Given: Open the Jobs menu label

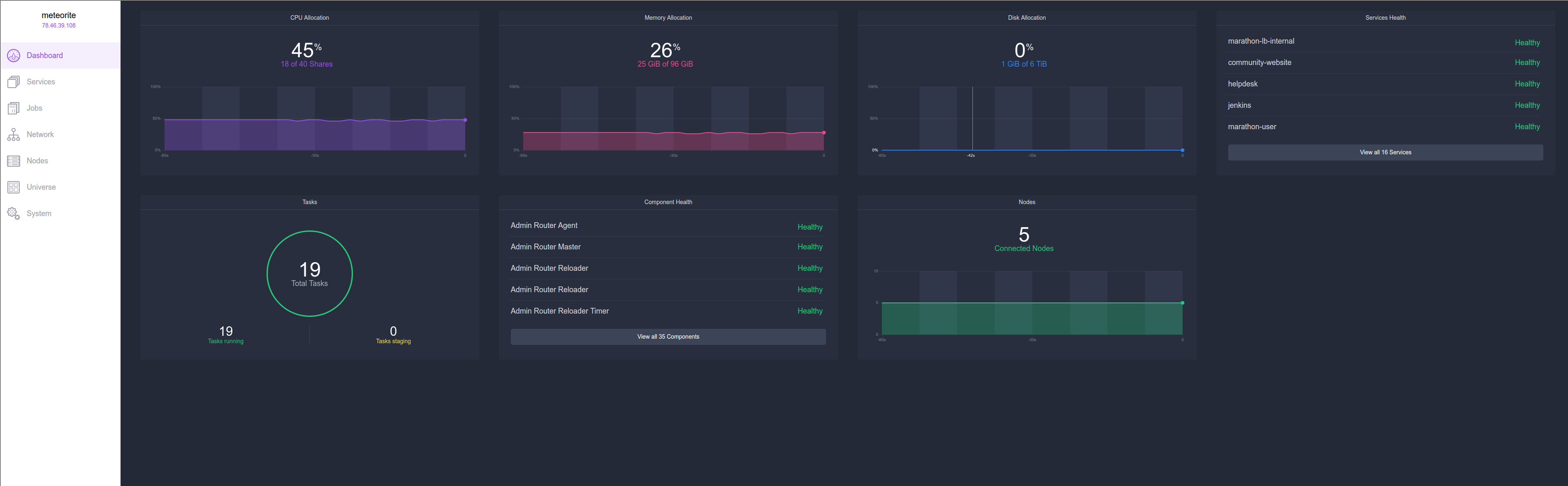Looking at the screenshot, I should tap(34, 108).
